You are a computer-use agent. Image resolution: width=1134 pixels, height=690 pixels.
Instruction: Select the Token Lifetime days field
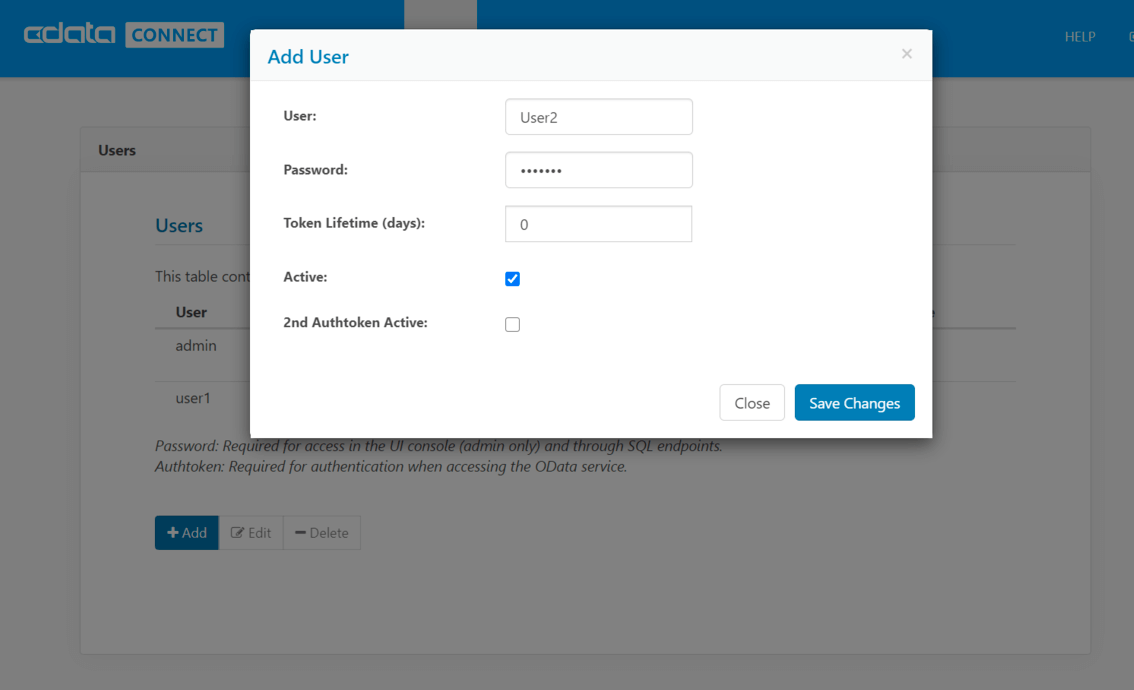pyautogui.click(x=599, y=223)
